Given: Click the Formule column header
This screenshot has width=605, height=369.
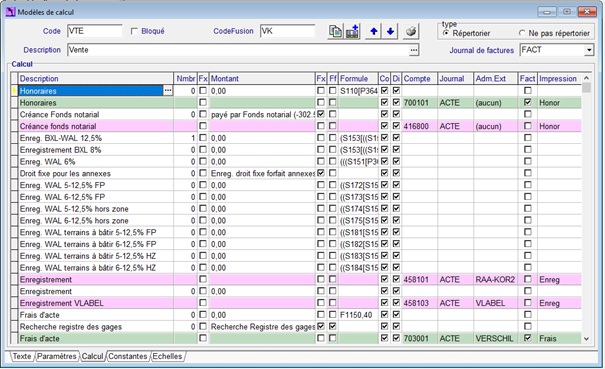Looking at the screenshot, I should [358, 79].
